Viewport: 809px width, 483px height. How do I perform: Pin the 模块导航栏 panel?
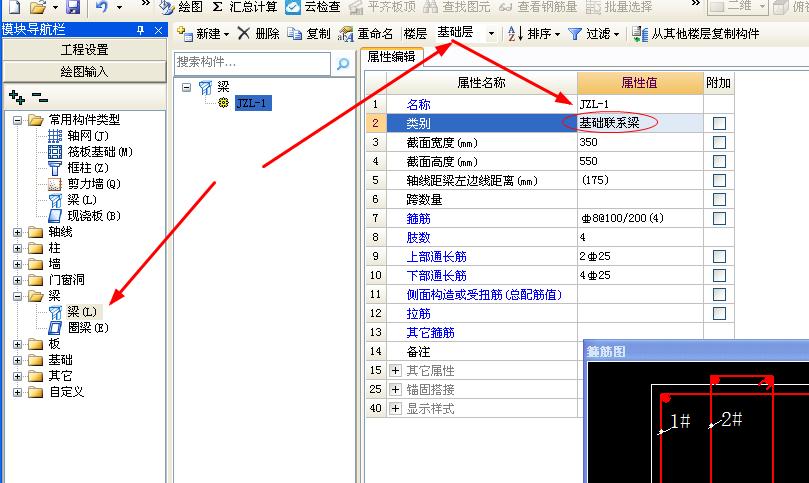click(x=140, y=30)
